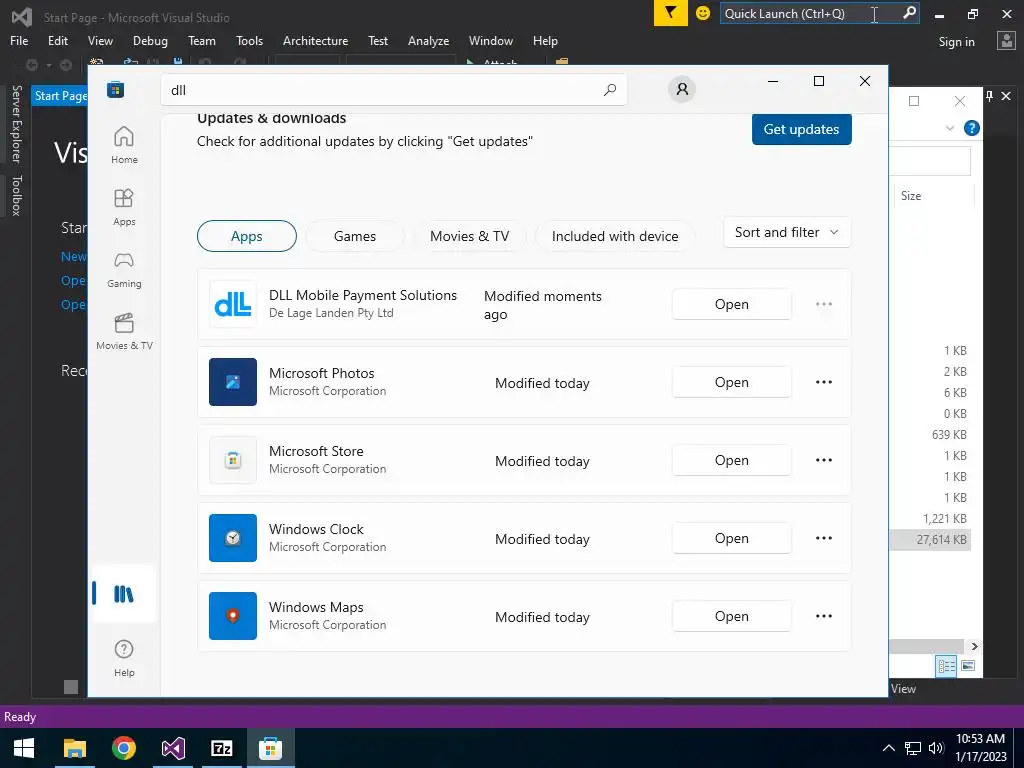Click Sign in link in Visual Studio
1024x768 pixels.
pos(957,42)
